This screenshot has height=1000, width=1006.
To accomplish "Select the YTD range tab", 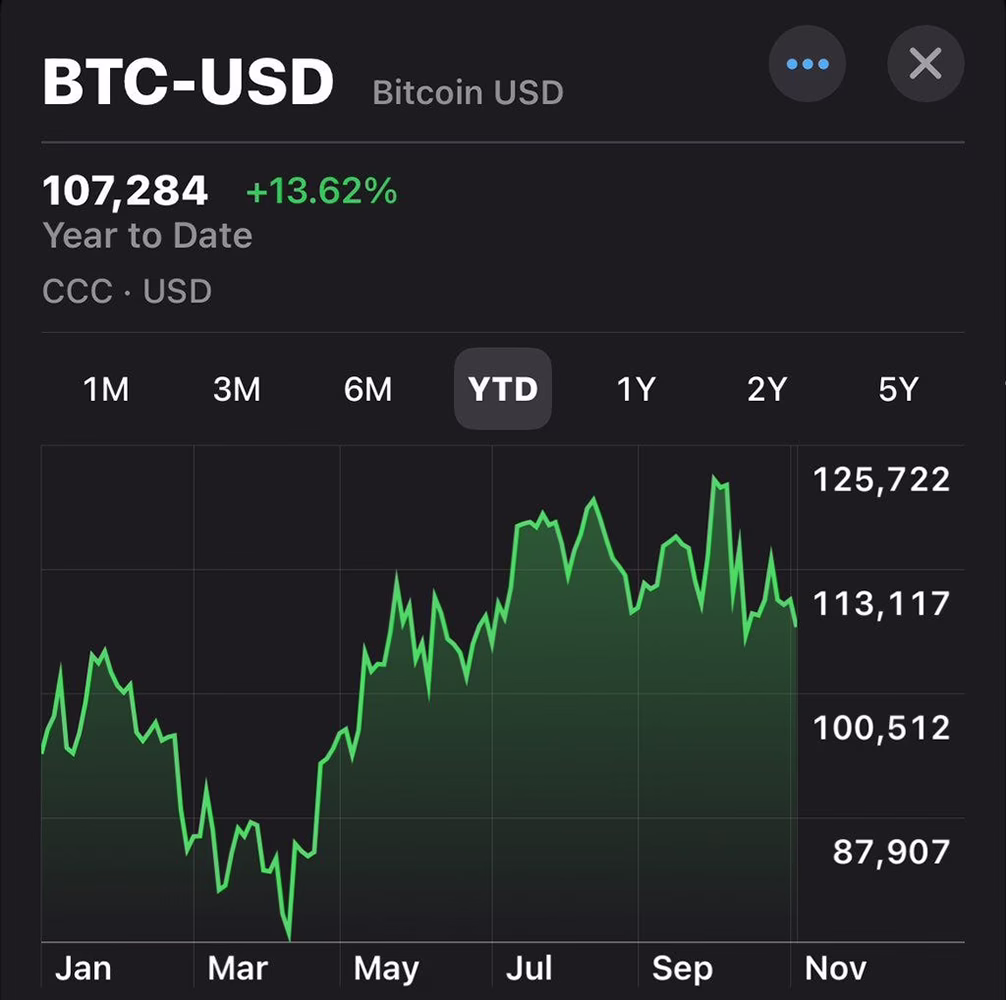I will point(503,389).
